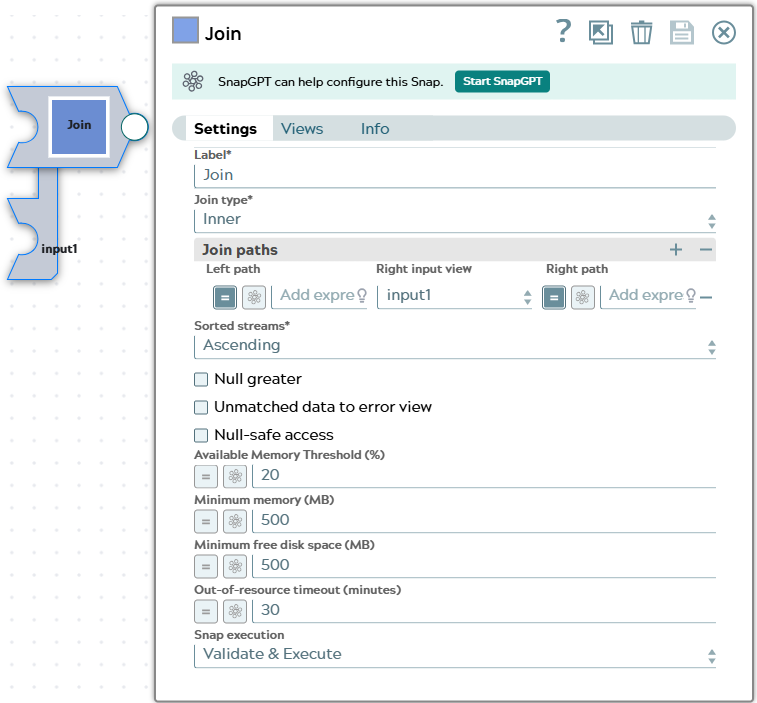
Task: Open SnapGPT helper for Minimum memory
Action: coord(235,521)
